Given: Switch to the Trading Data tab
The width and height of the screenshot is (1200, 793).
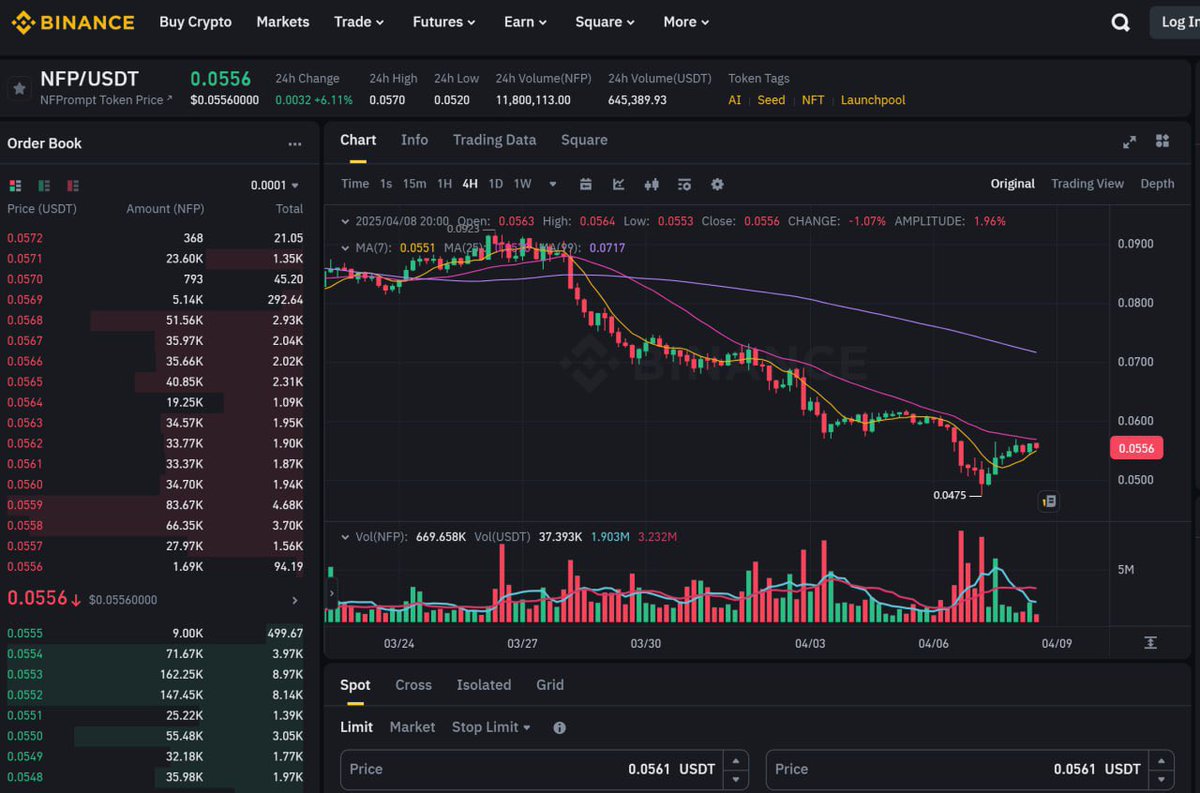Looking at the screenshot, I should coord(494,140).
